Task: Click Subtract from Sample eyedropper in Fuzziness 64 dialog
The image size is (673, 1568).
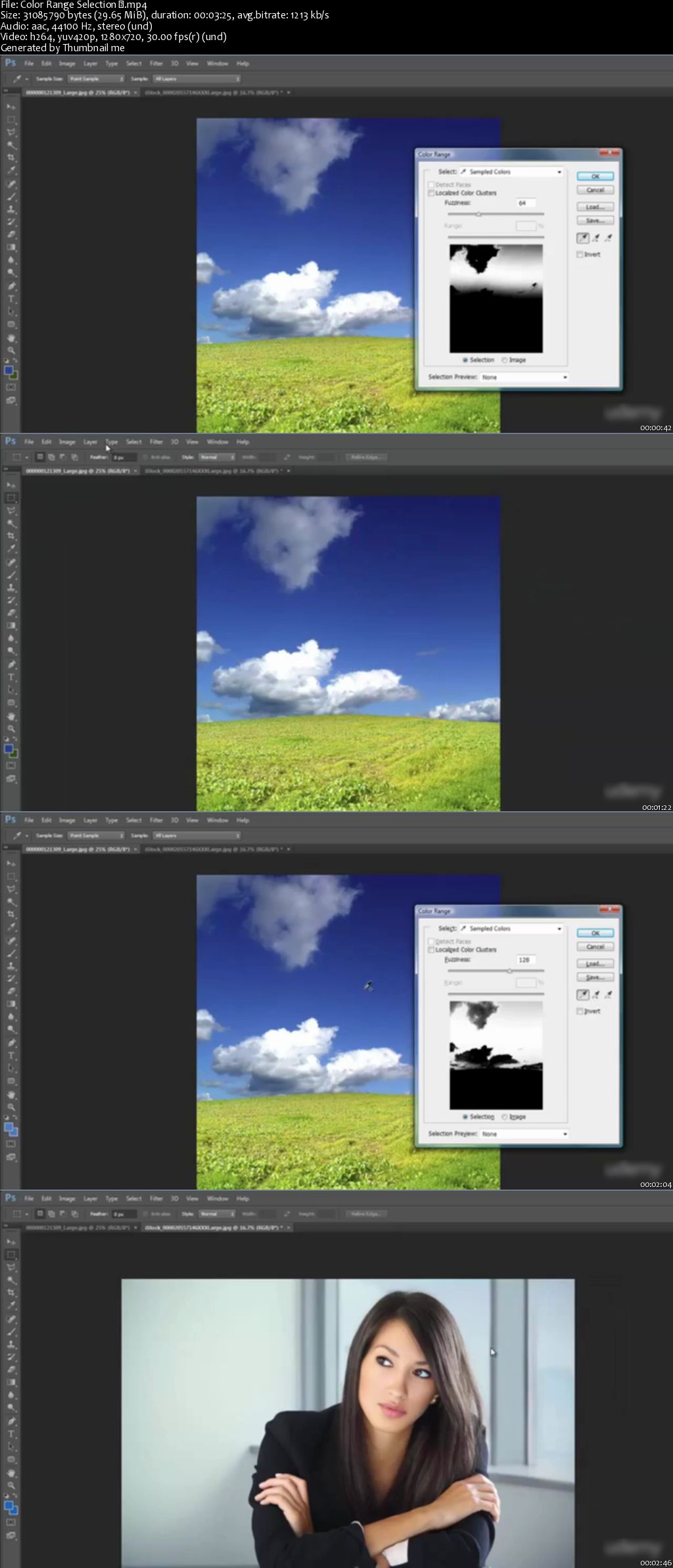Action: 609,238
